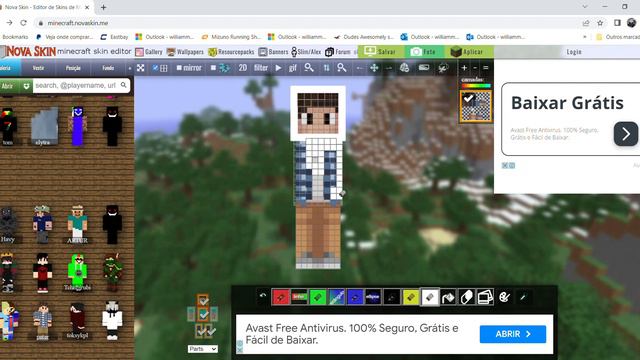This screenshot has height=360, width=640.
Task: Open the color palette tool
Action: (504, 297)
